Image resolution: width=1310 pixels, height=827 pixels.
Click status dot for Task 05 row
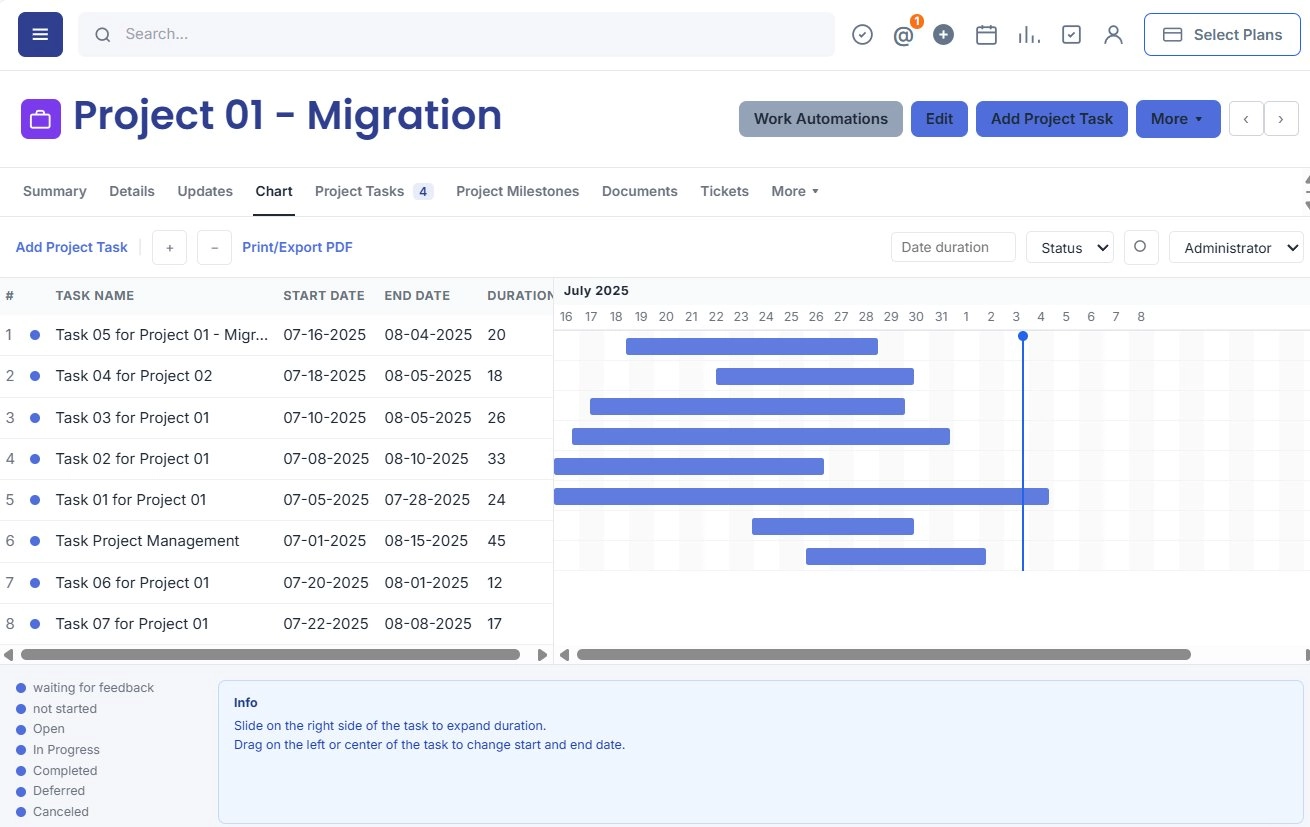(x=35, y=335)
